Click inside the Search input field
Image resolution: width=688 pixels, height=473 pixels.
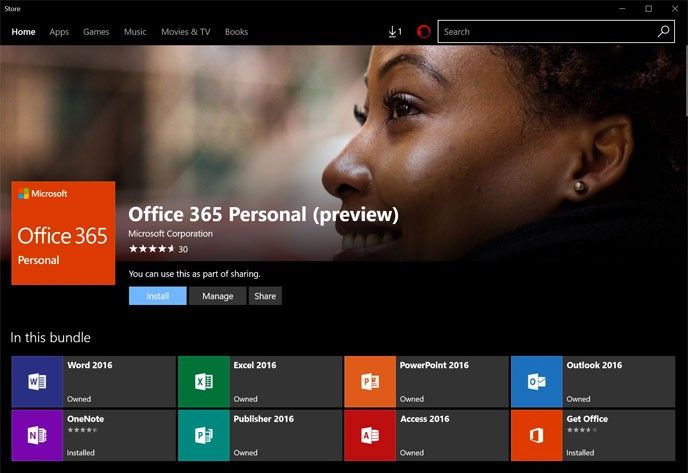[x=545, y=32]
